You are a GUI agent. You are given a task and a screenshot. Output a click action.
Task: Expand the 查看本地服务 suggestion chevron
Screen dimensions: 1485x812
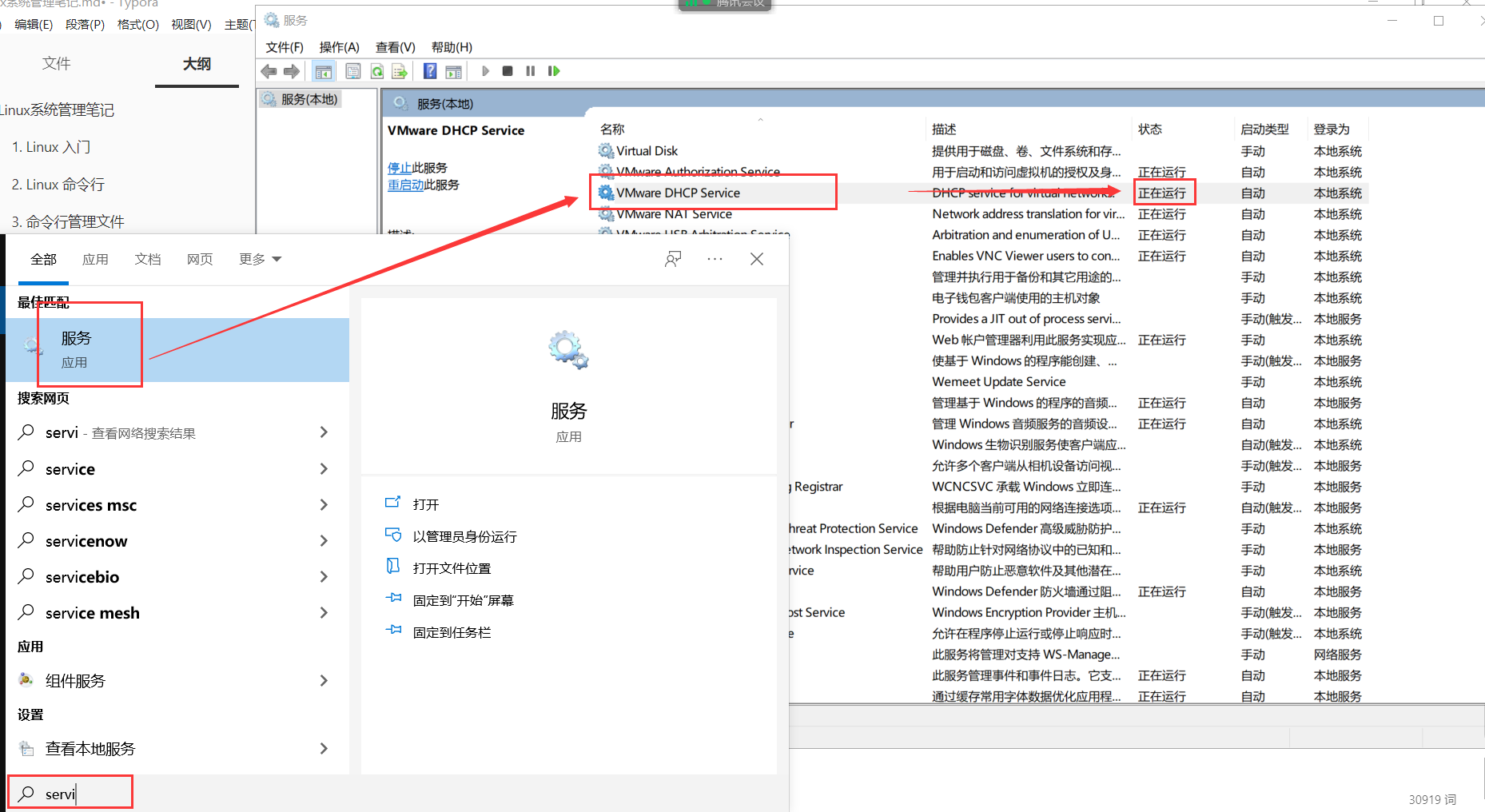coord(324,748)
